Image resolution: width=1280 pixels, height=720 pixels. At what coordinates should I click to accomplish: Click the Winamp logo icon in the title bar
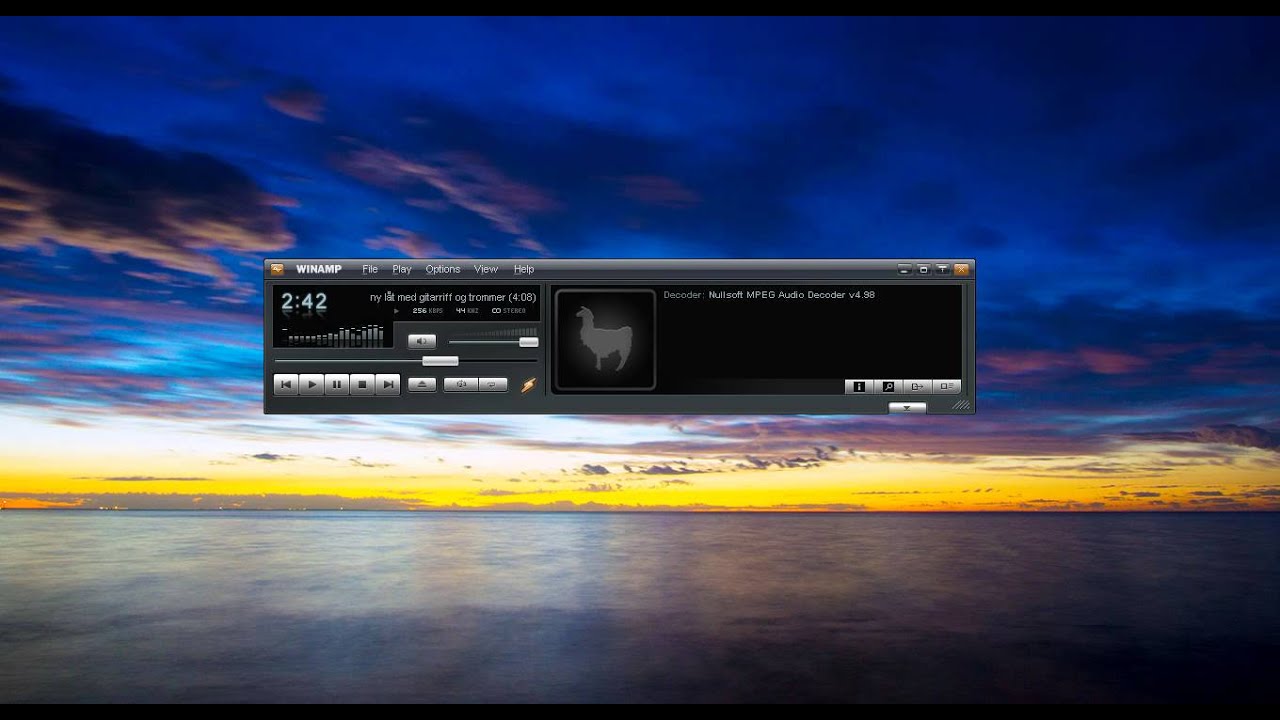(x=277, y=269)
